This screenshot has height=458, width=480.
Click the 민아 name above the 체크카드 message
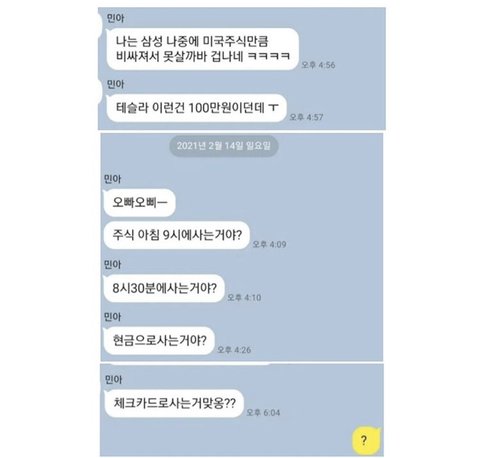click(x=113, y=379)
